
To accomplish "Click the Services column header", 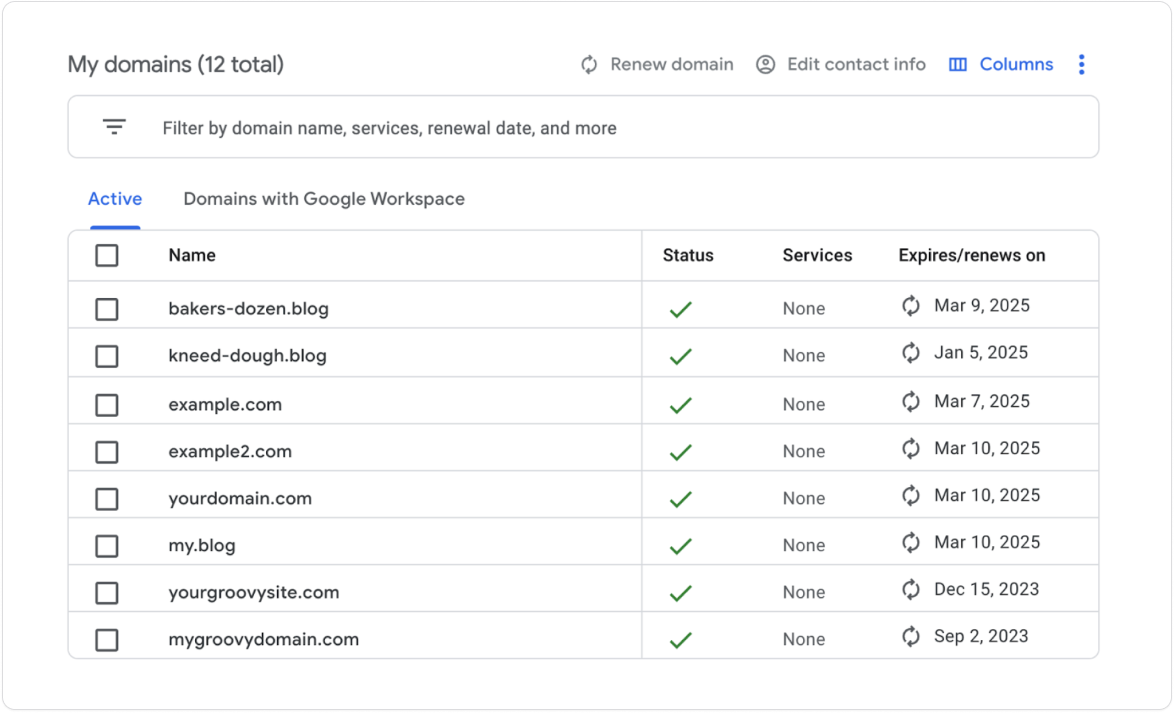I will (817, 255).
